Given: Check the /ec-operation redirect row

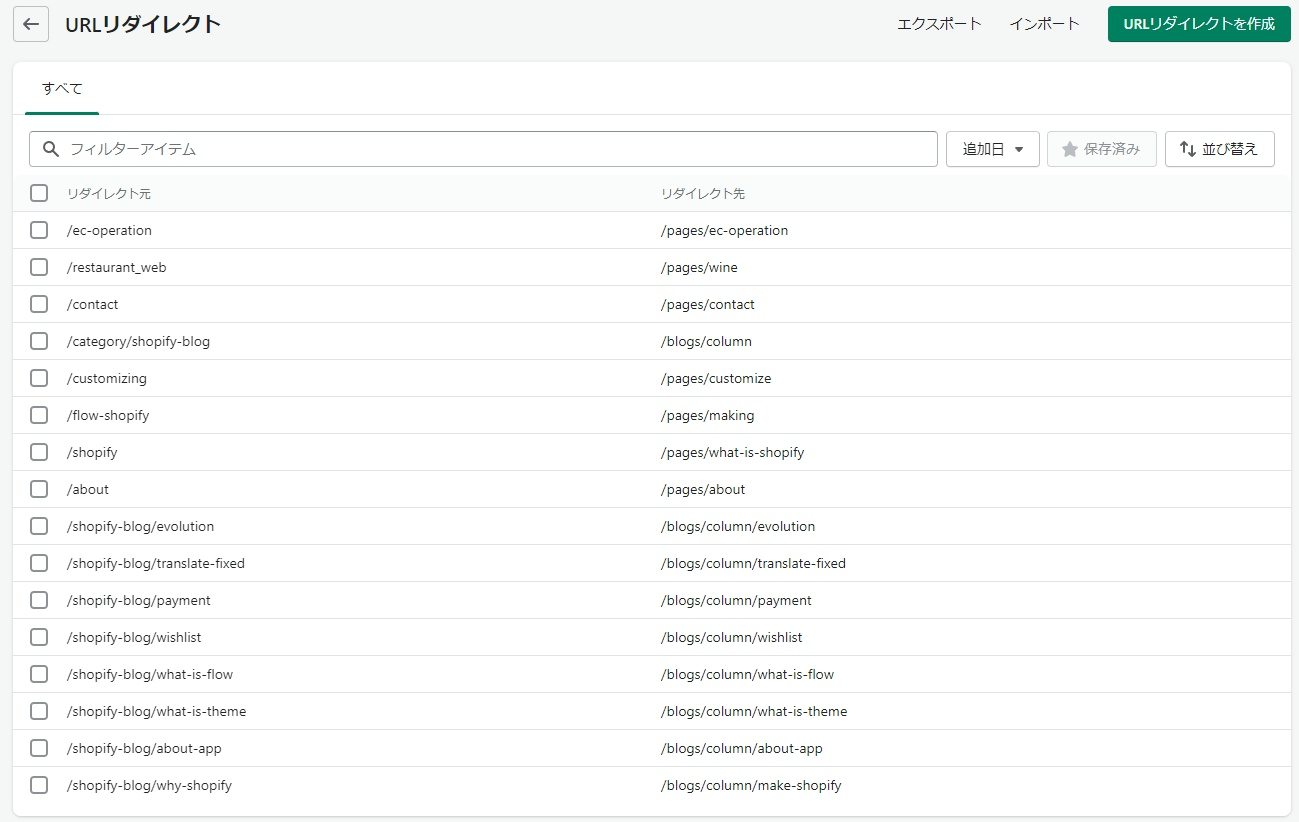Looking at the screenshot, I should (x=39, y=230).
